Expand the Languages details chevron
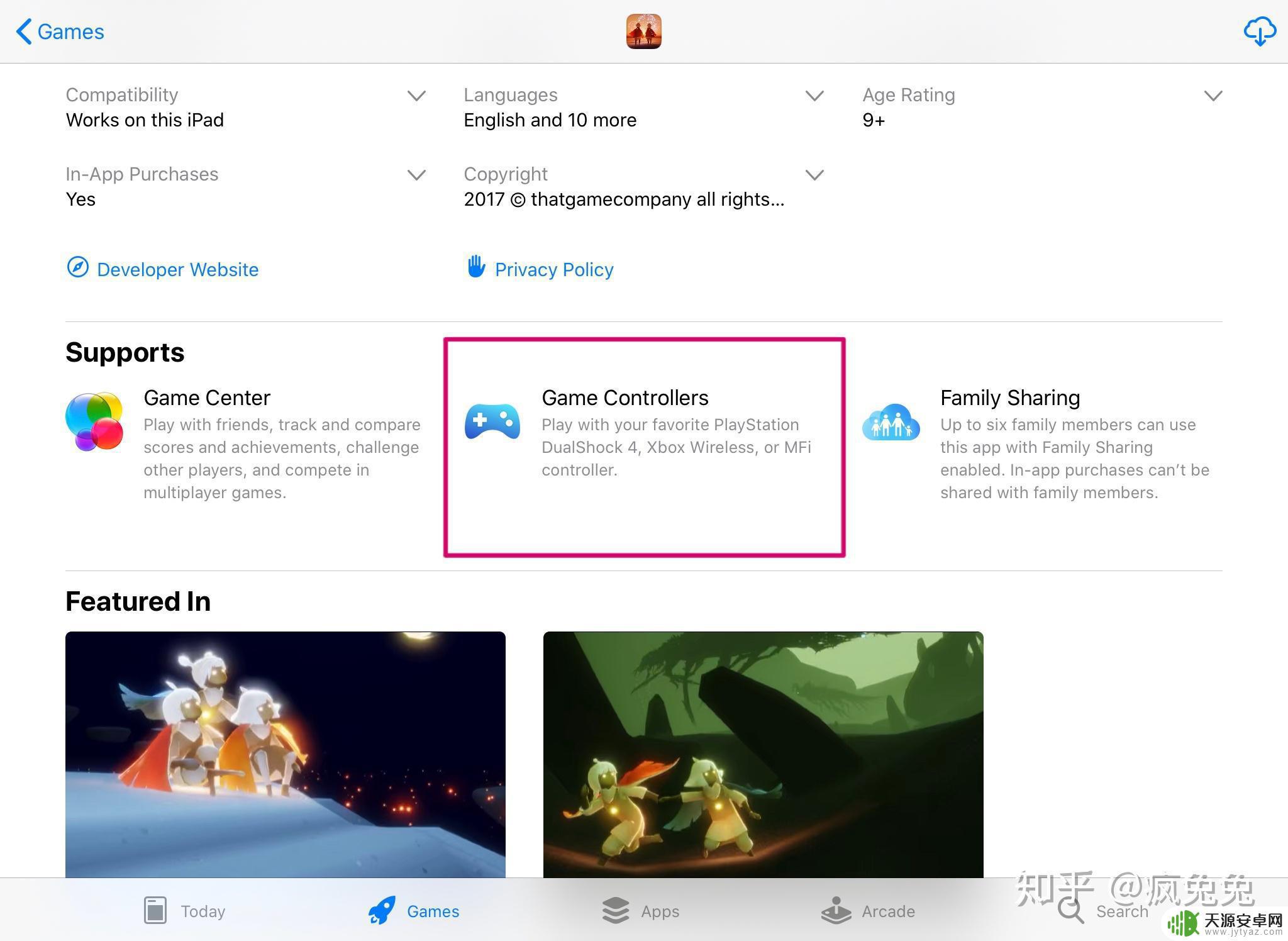The width and height of the screenshot is (1288, 941). click(x=814, y=96)
